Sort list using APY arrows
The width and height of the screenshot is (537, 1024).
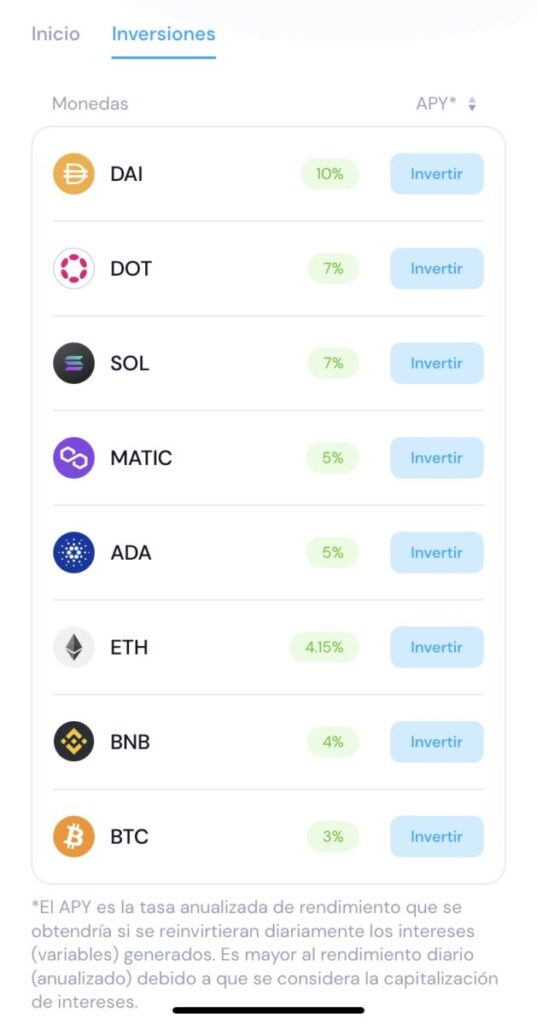tap(472, 104)
